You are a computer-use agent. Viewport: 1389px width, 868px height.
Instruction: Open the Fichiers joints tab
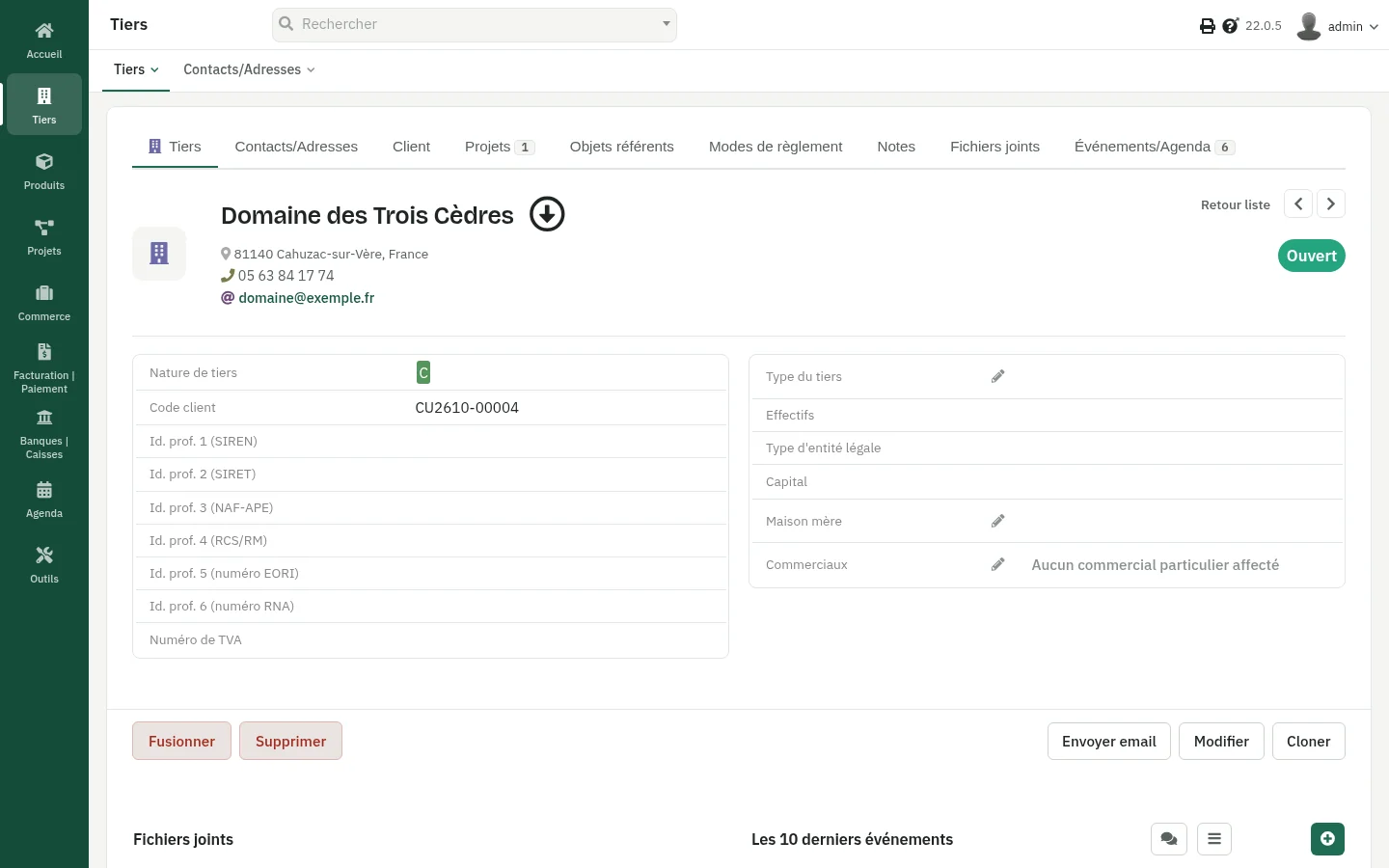(994, 147)
